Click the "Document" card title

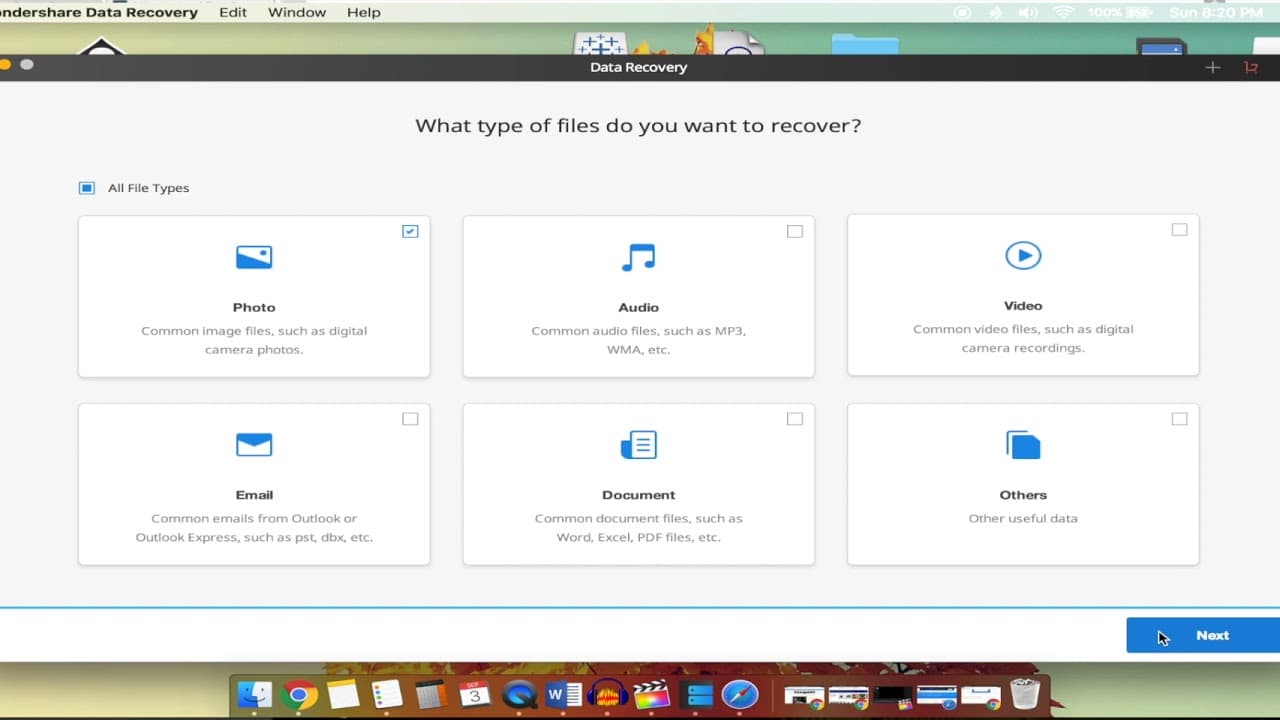[638, 495]
